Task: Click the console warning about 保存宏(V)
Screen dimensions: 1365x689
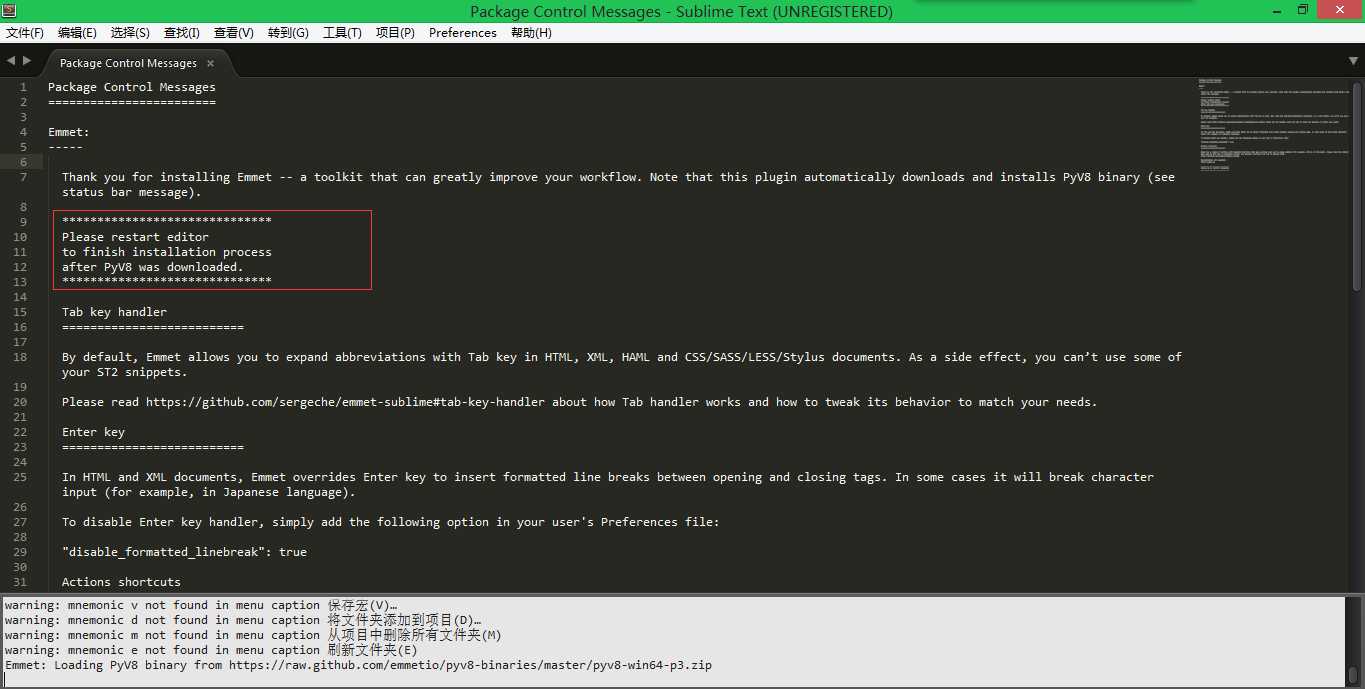Action: click(201, 605)
